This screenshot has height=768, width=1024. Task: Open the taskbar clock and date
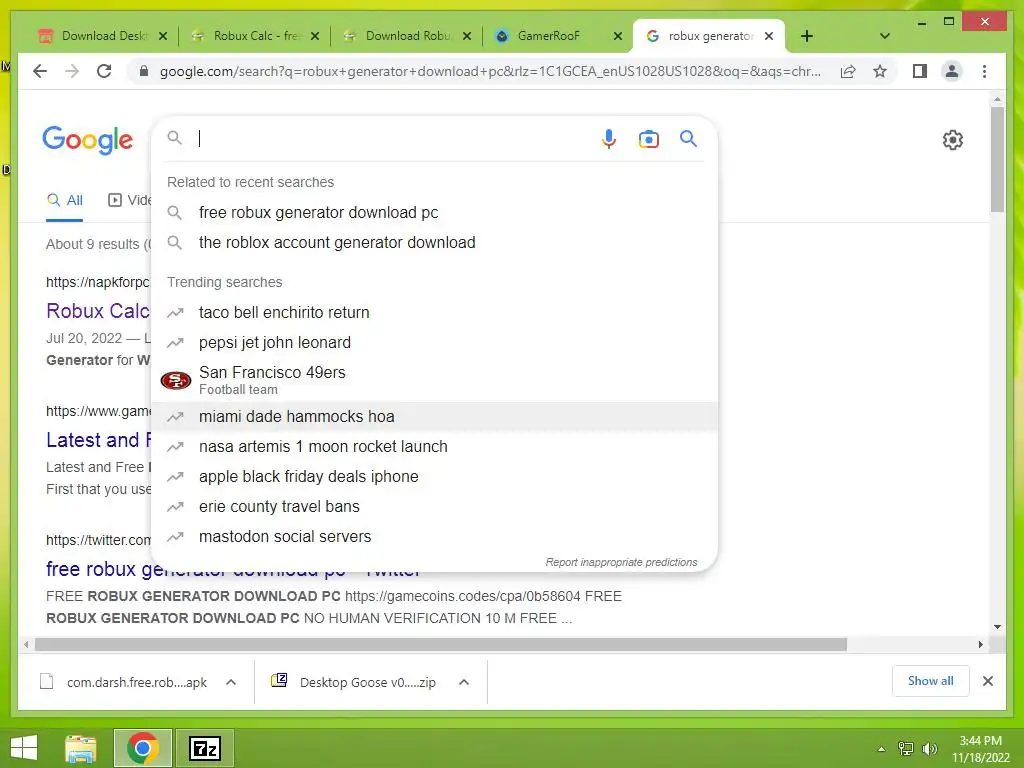[x=980, y=749]
